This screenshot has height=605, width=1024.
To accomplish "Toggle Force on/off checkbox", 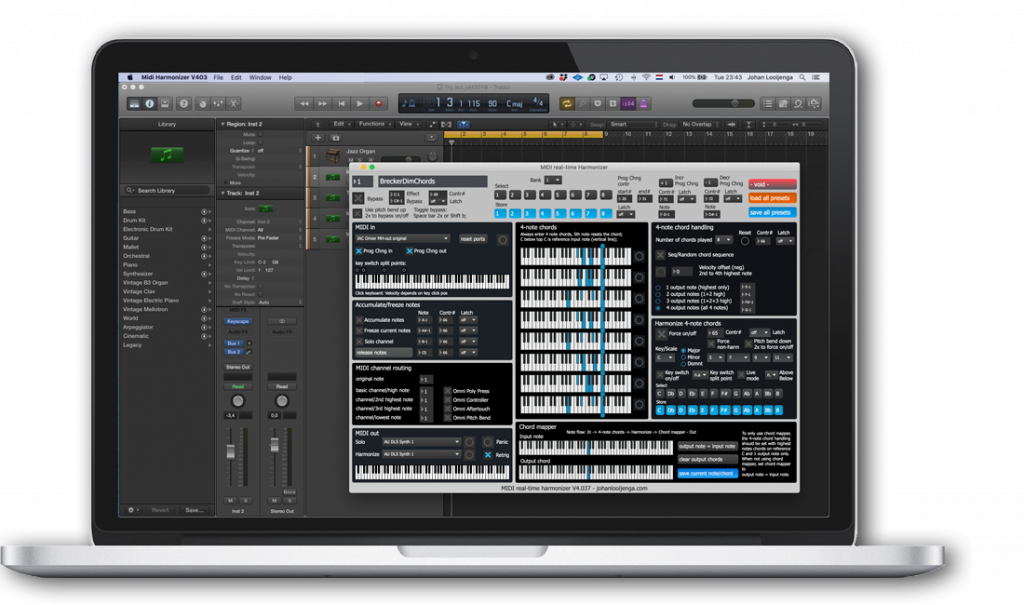I will 661,333.
